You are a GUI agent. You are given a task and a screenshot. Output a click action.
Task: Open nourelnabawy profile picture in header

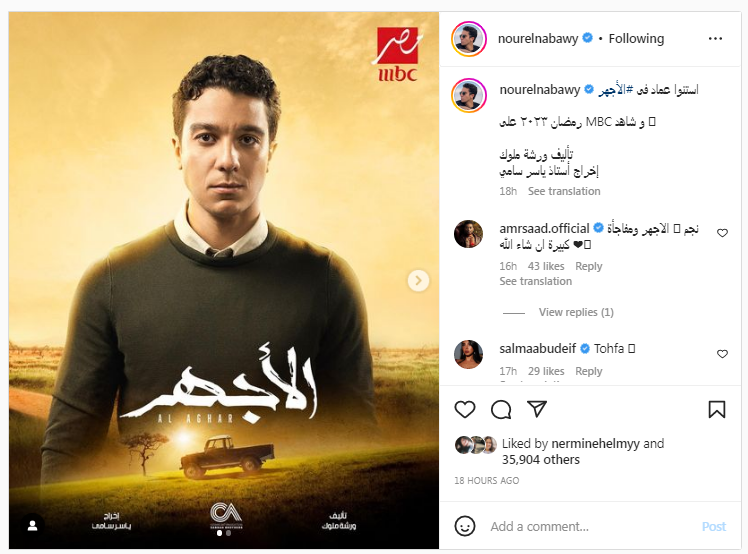tap(468, 39)
